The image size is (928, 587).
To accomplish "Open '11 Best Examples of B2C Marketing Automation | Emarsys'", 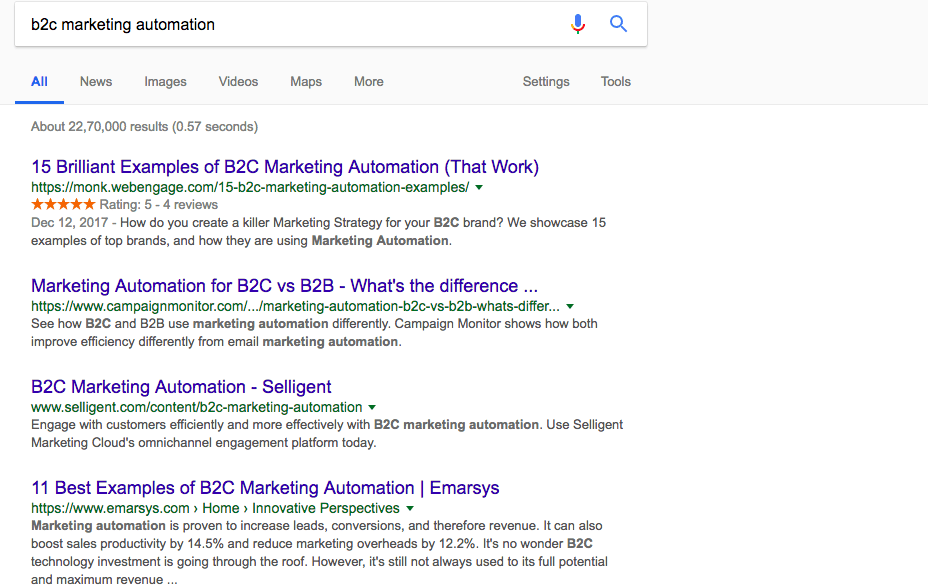I will click(265, 488).
